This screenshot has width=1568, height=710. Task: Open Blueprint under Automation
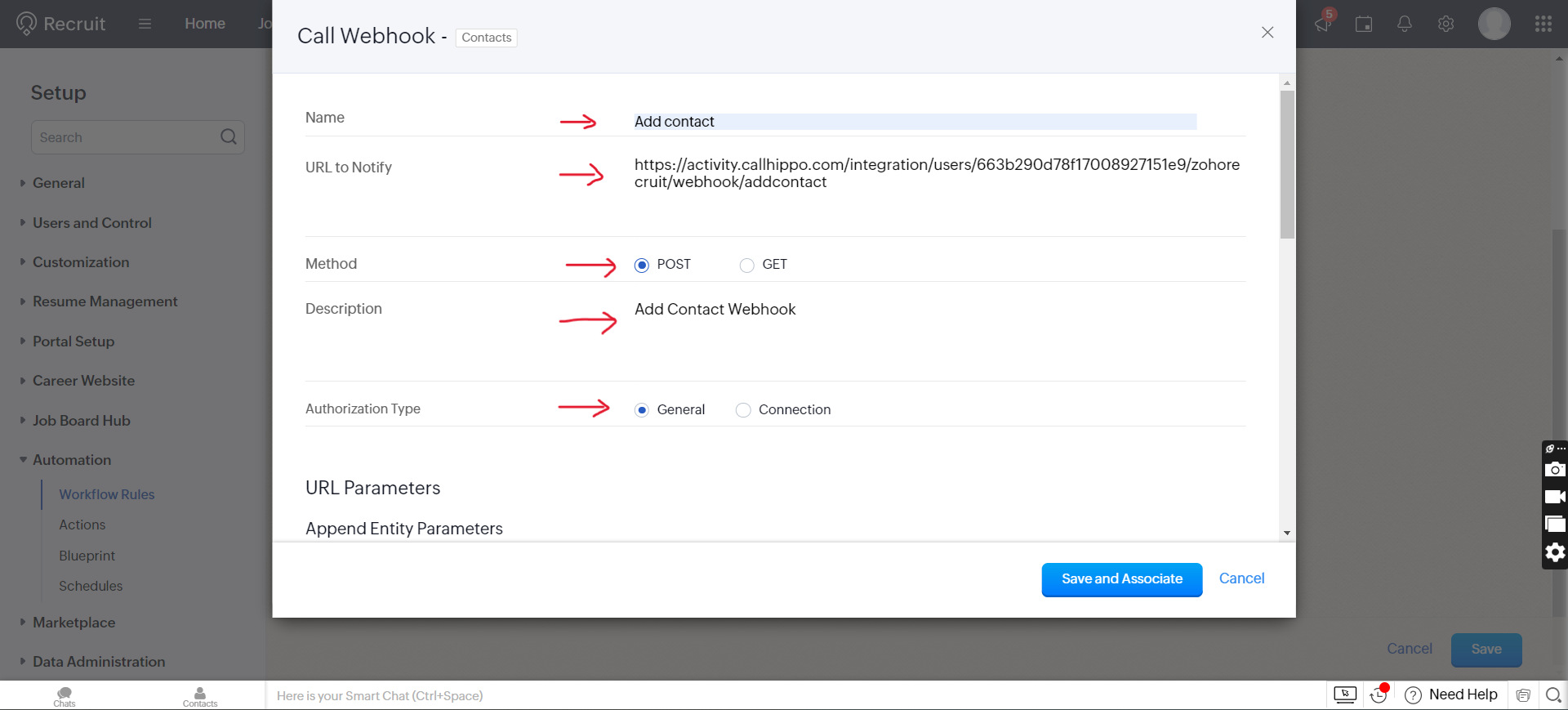(x=87, y=556)
